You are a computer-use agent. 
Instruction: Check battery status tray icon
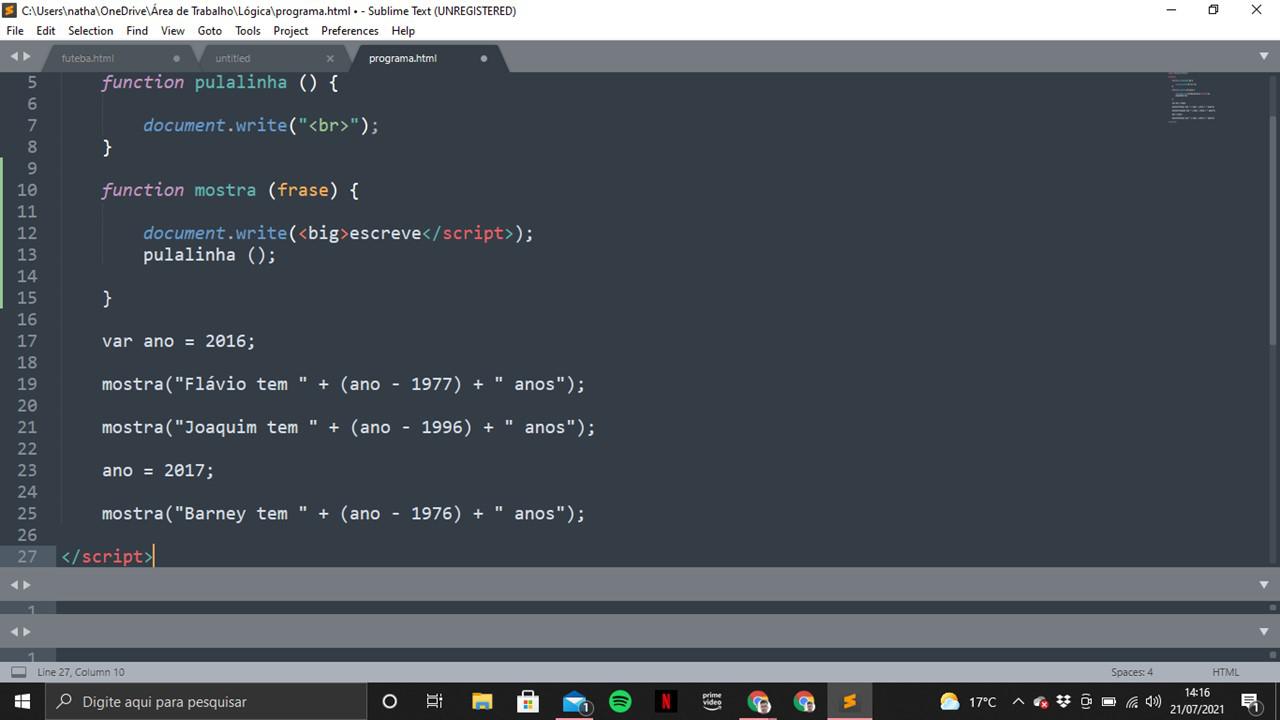pos(1108,702)
